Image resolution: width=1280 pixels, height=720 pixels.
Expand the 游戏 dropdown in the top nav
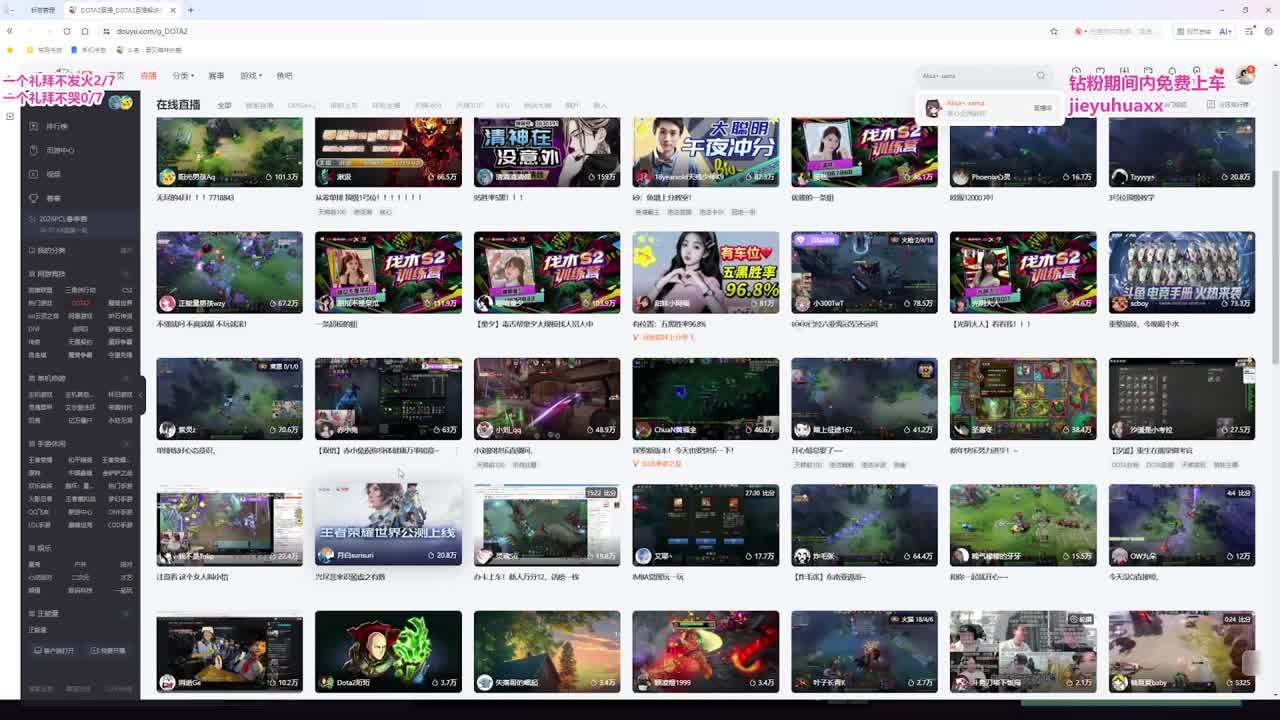250,76
